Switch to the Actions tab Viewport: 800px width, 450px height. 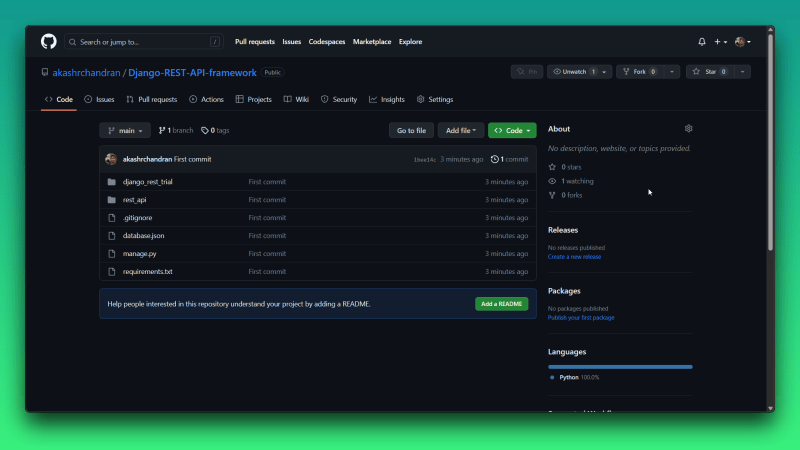pos(206,99)
